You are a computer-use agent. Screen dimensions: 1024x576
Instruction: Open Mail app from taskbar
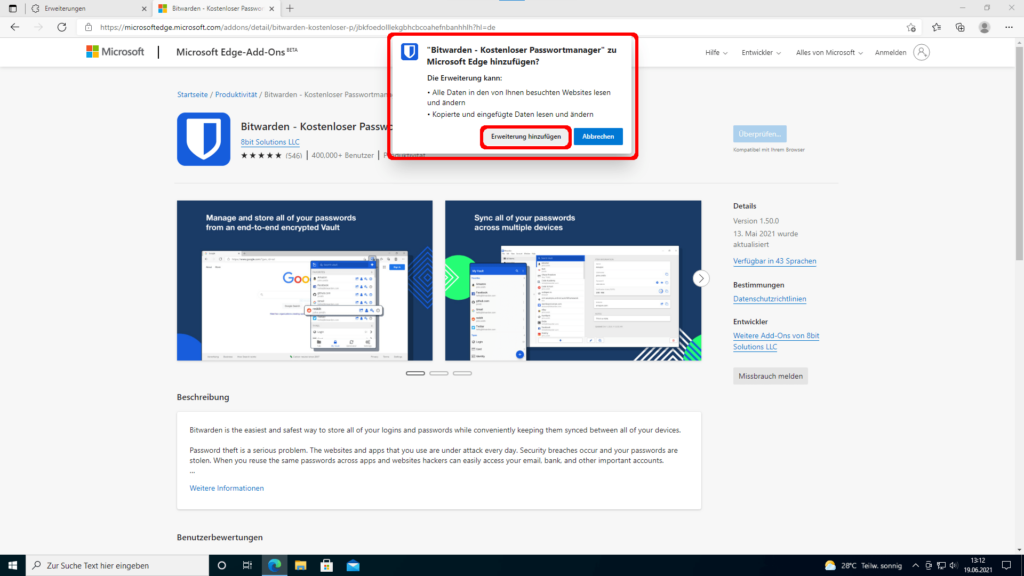tap(353, 566)
